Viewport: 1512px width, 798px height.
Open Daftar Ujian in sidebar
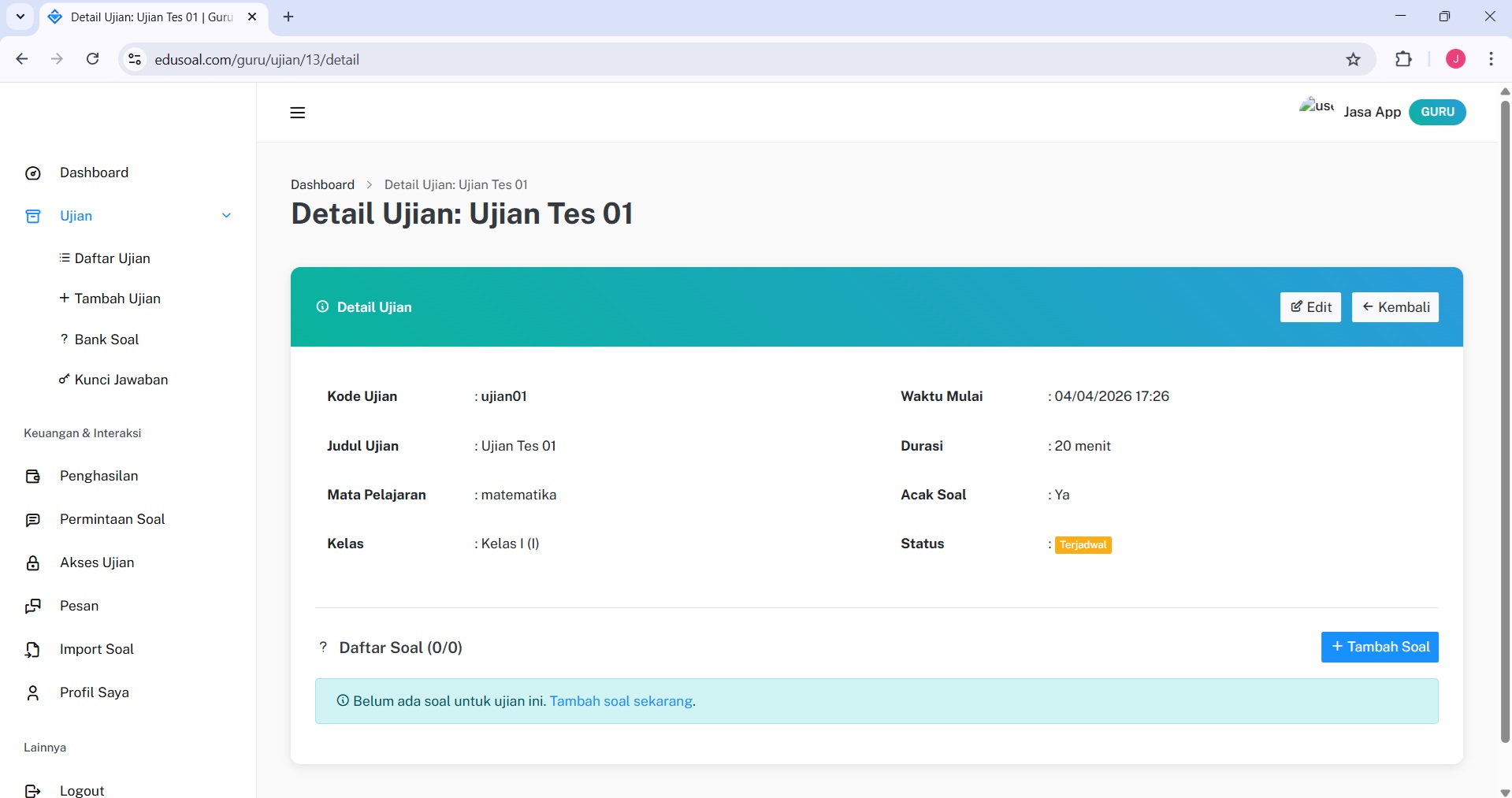pyautogui.click(x=112, y=258)
